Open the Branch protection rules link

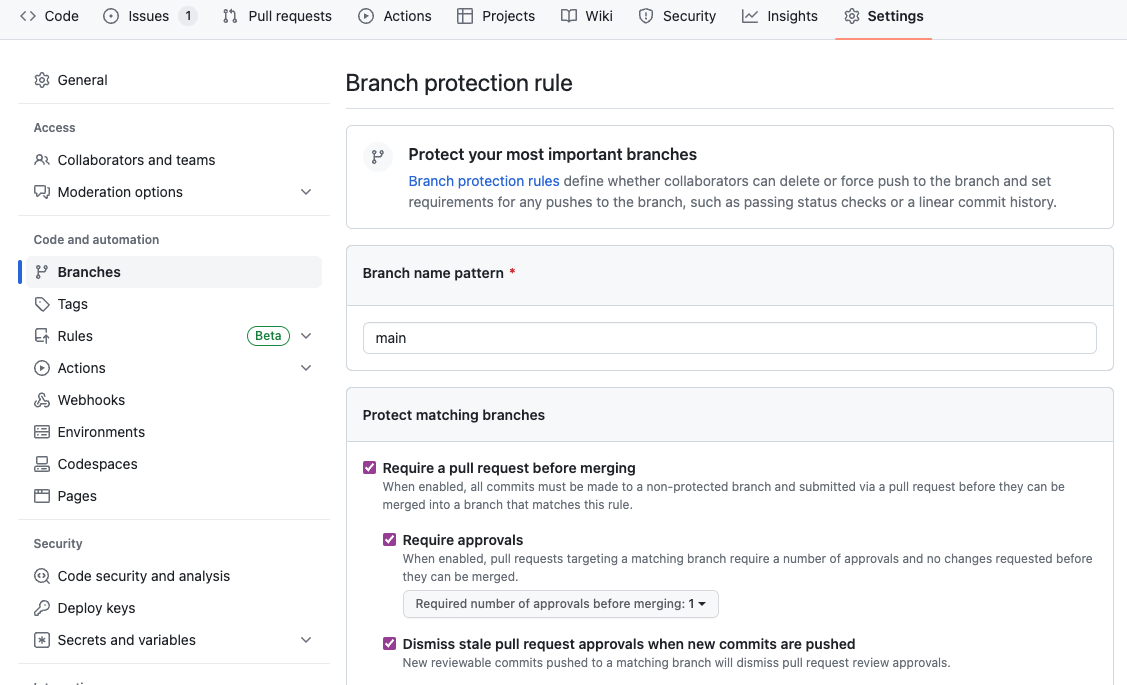pyautogui.click(x=484, y=181)
